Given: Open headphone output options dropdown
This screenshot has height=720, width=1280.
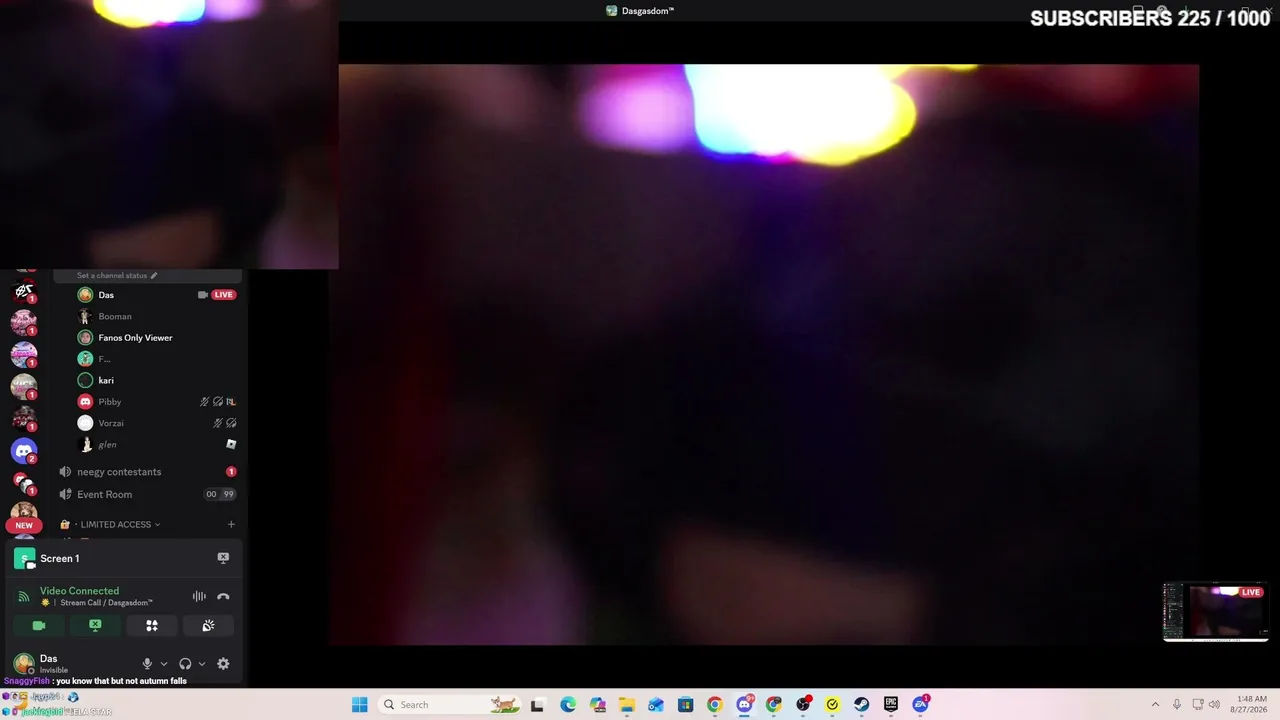Looking at the screenshot, I should point(202,664).
